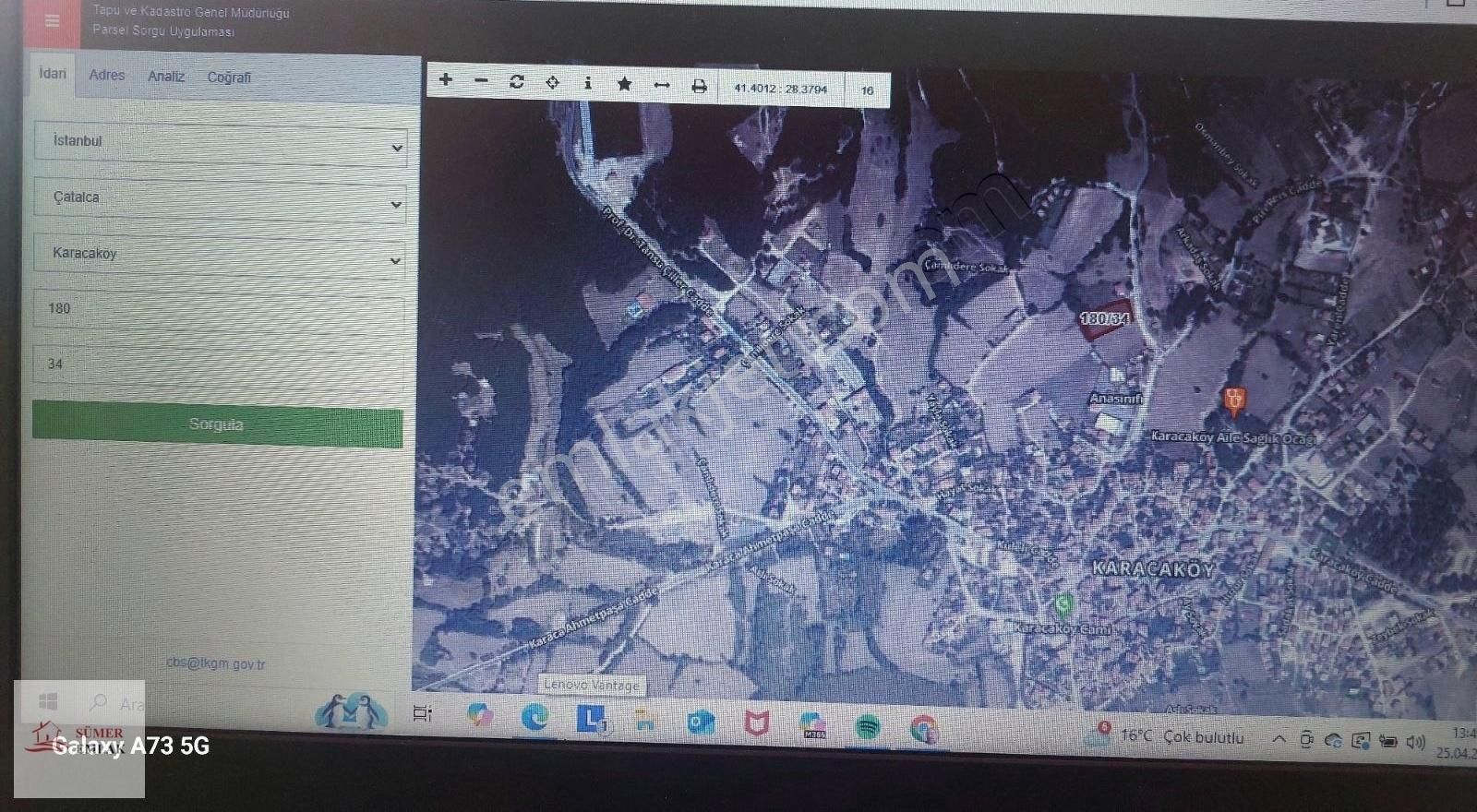The image size is (1477, 812).
Task: Click the penguins icon in the taskbar
Action: (x=351, y=711)
